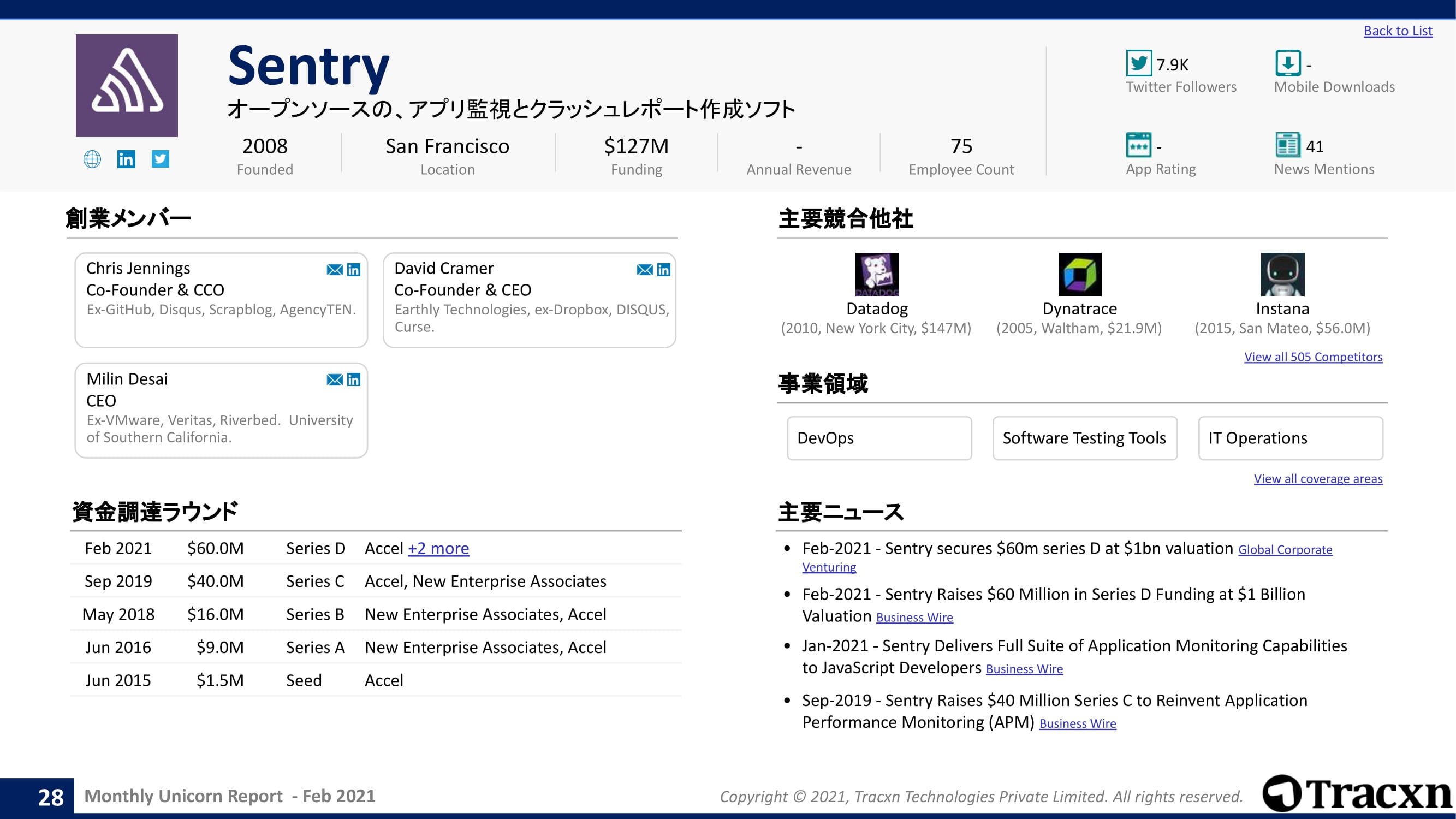Click the News Mentions newspaper icon
The width and height of the screenshot is (1456, 819).
[1287, 146]
